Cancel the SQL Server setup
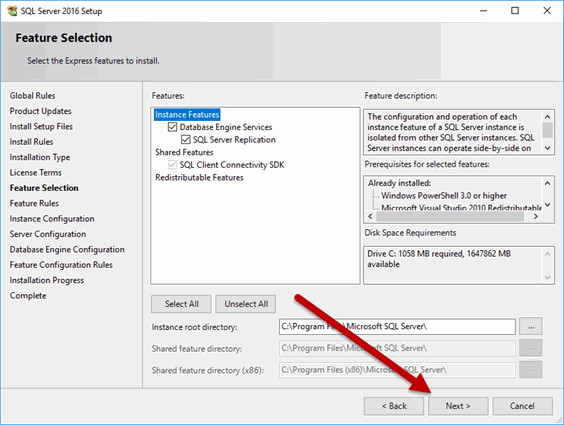This screenshot has height=425, width=564. 522,406
